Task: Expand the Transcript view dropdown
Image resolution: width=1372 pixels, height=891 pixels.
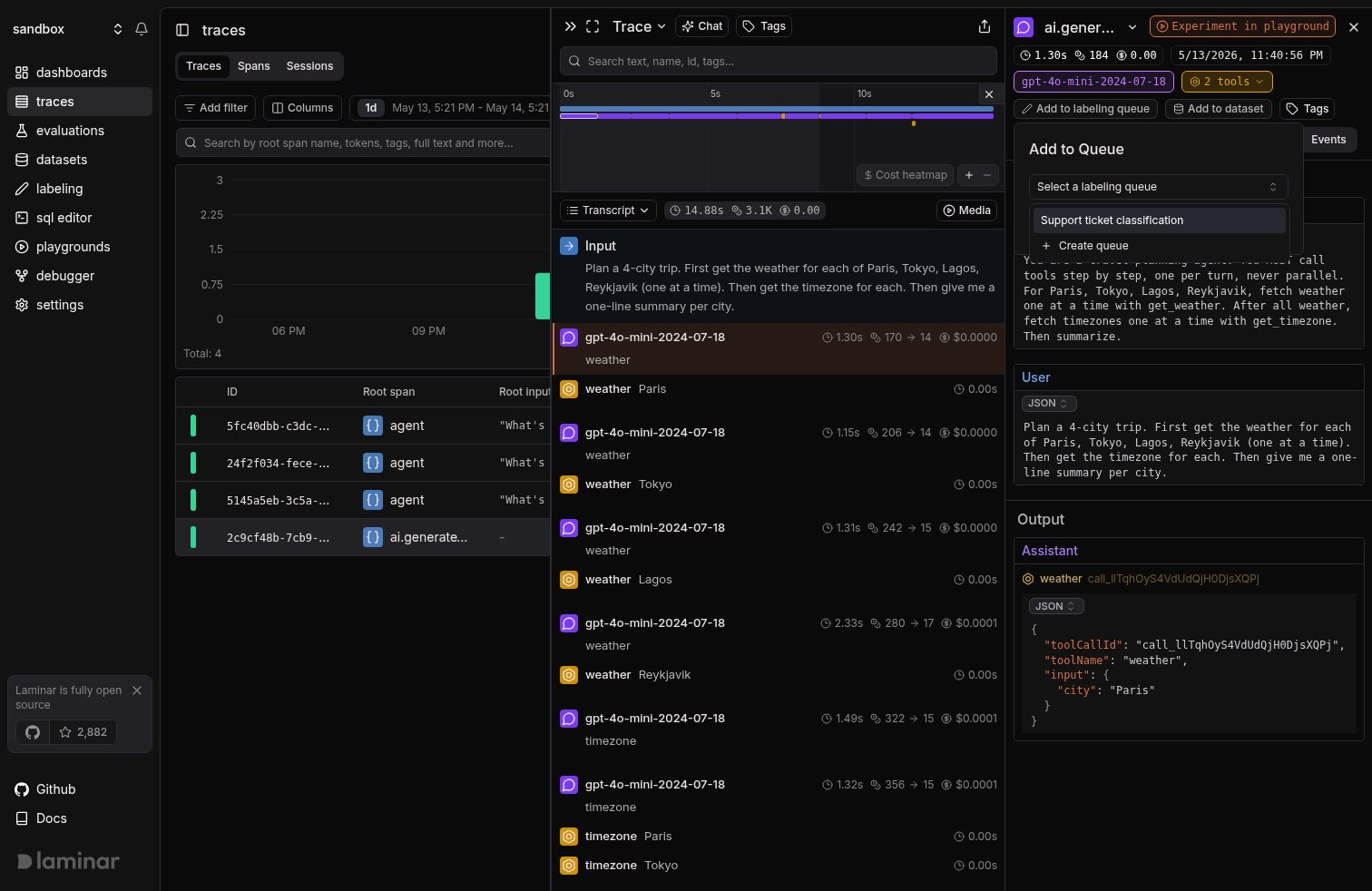Action: [x=608, y=211]
